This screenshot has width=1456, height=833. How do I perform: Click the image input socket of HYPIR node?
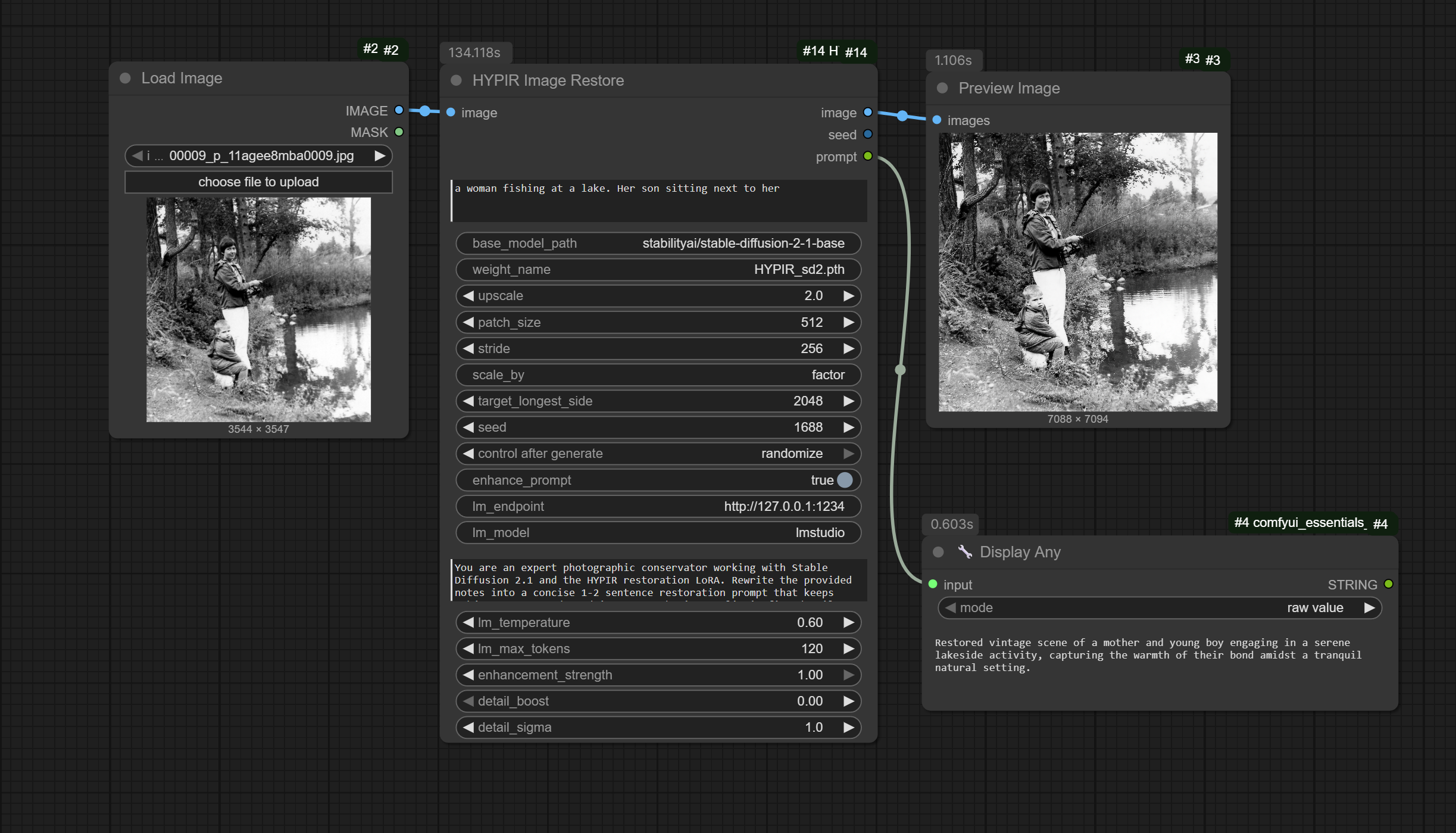tap(451, 113)
